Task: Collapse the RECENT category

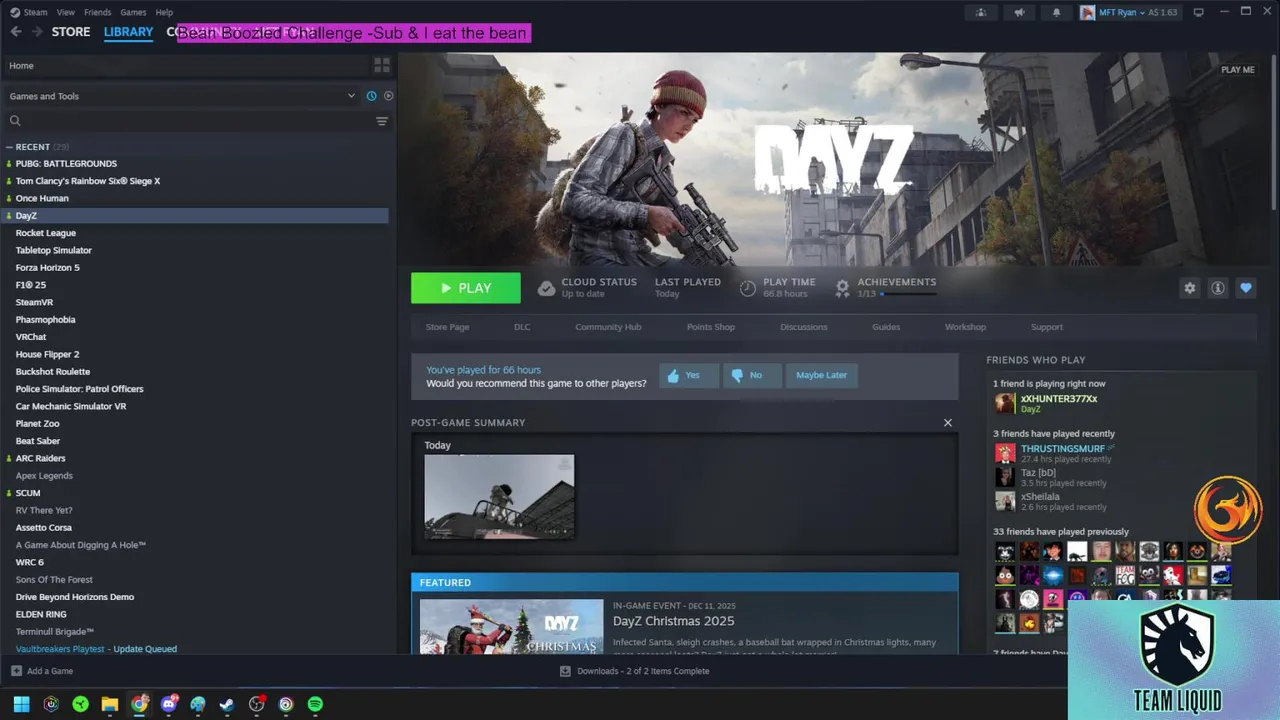Action: (10, 147)
